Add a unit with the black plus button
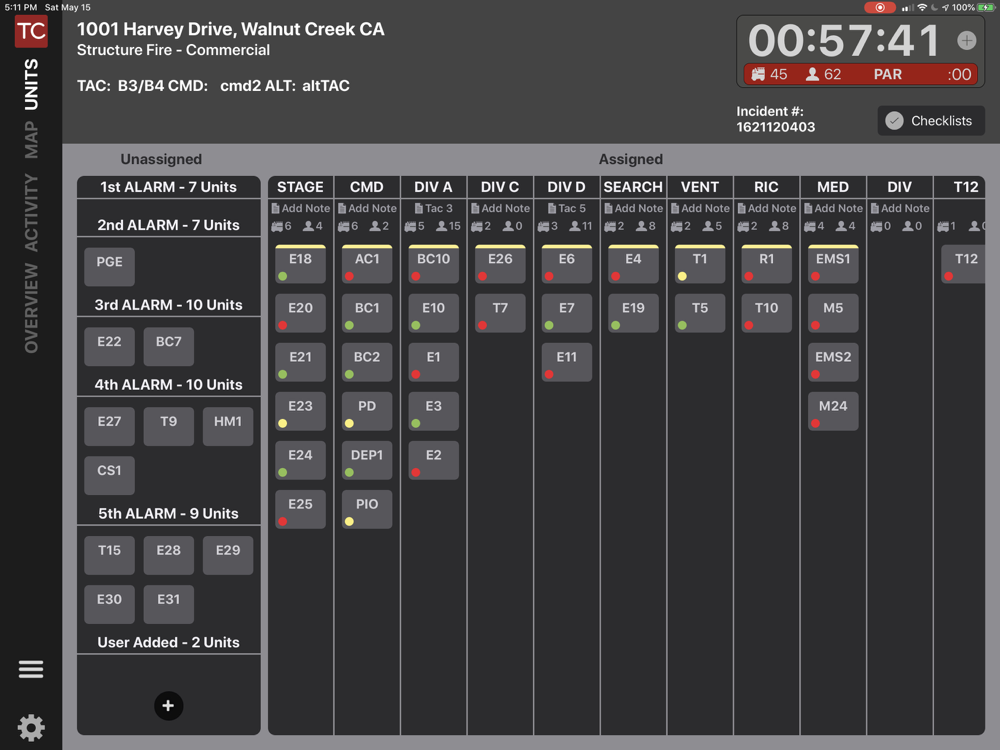The image size is (1000, 750). coord(168,705)
